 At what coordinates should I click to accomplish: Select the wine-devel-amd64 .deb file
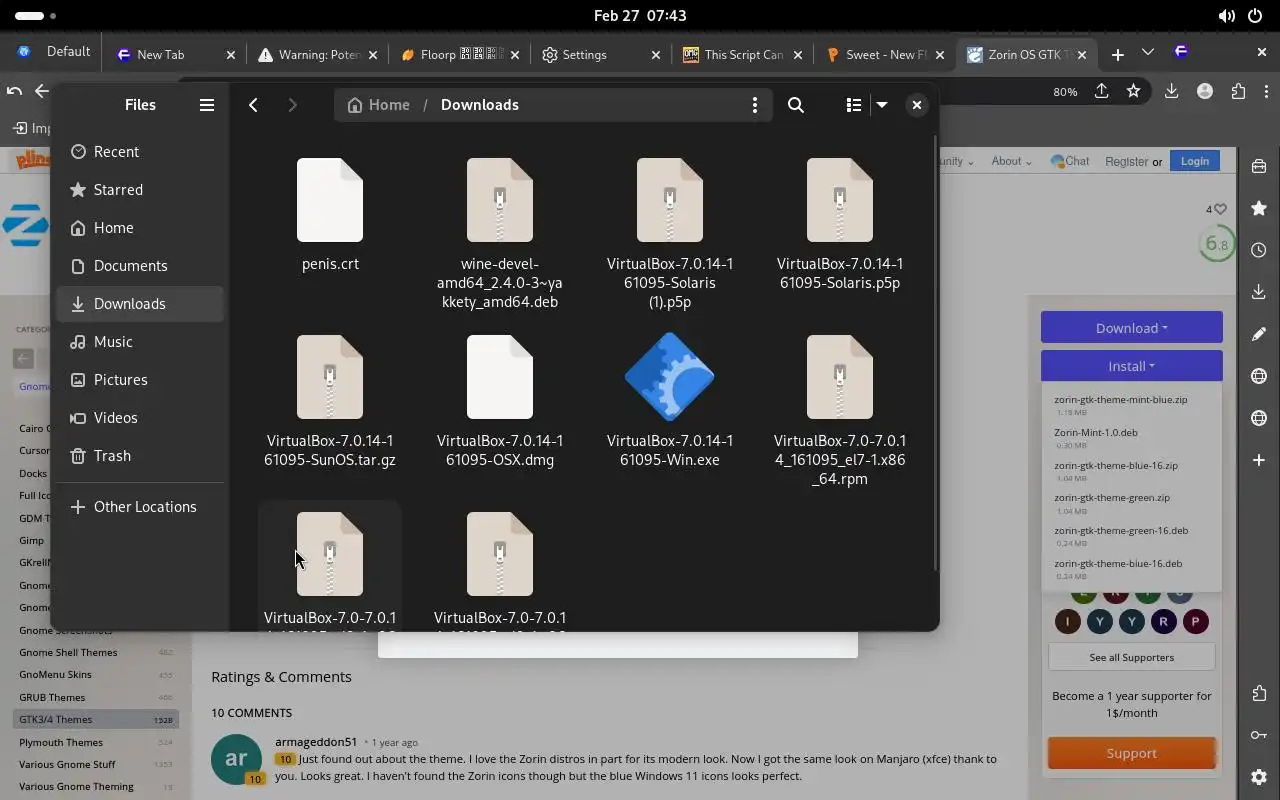click(500, 233)
